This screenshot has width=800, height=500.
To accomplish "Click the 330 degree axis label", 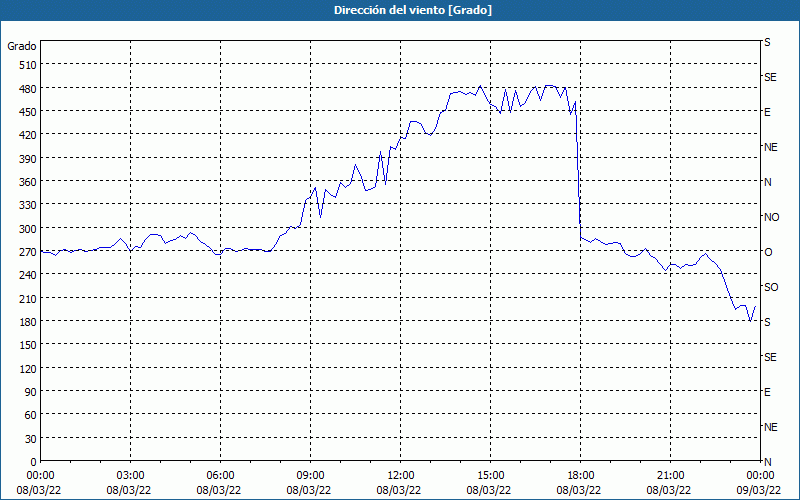I will [x=28, y=205].
